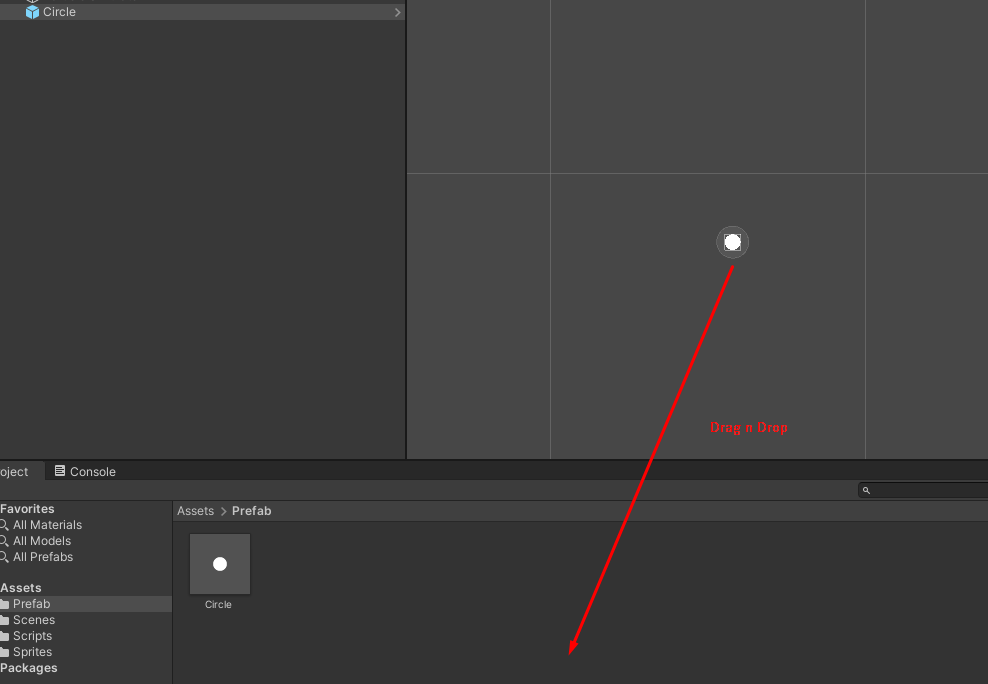Click the Sprites folder icon

[4, 652]
